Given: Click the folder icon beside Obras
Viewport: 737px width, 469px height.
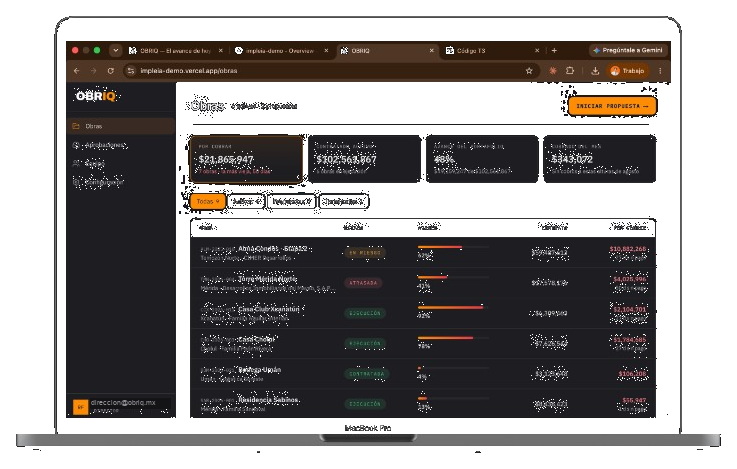Looking at the screenshot, I should pos(76,126).
